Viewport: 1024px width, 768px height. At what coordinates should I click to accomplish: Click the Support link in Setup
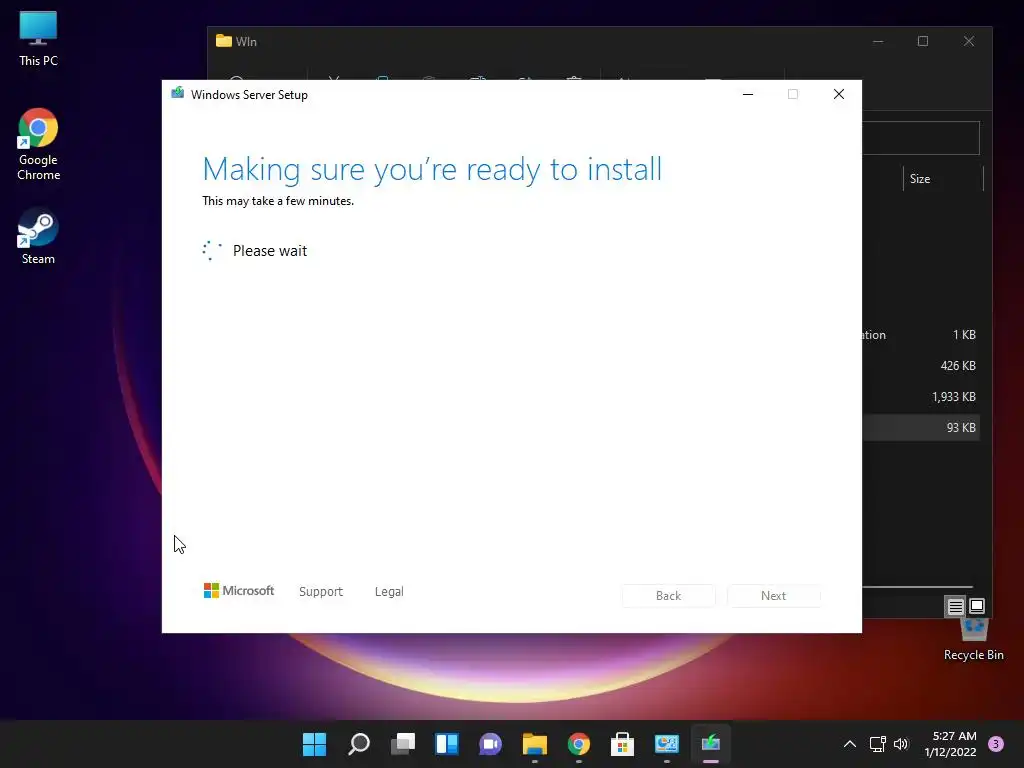pos(321,592)
